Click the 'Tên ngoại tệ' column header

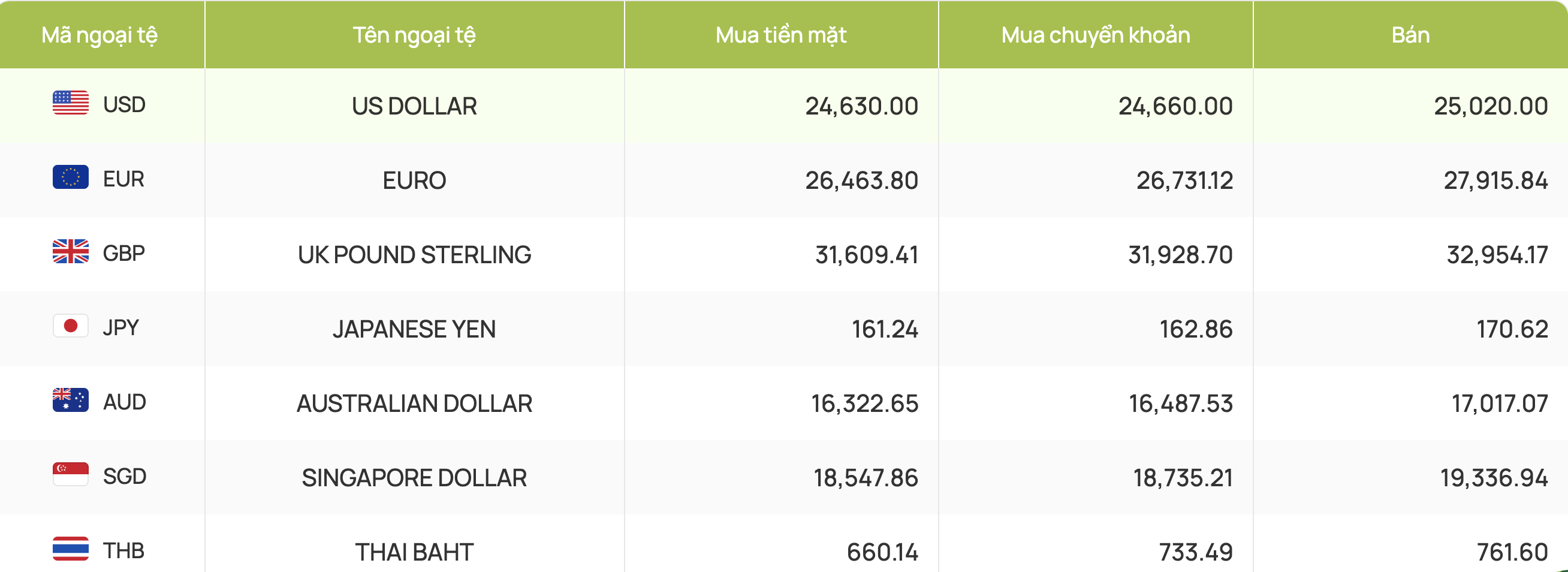tap(415, 35)
